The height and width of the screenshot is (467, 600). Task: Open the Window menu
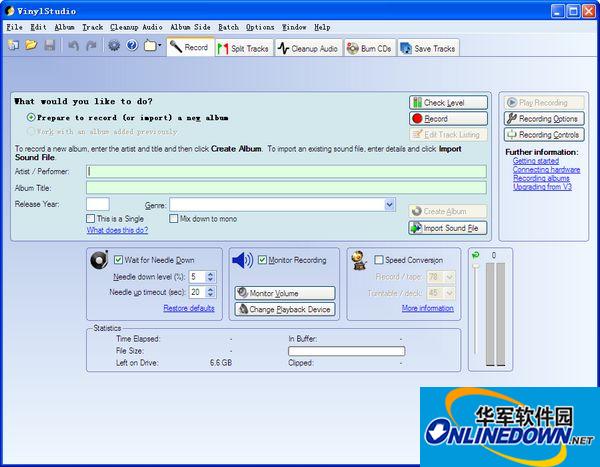tap(294, 27)
